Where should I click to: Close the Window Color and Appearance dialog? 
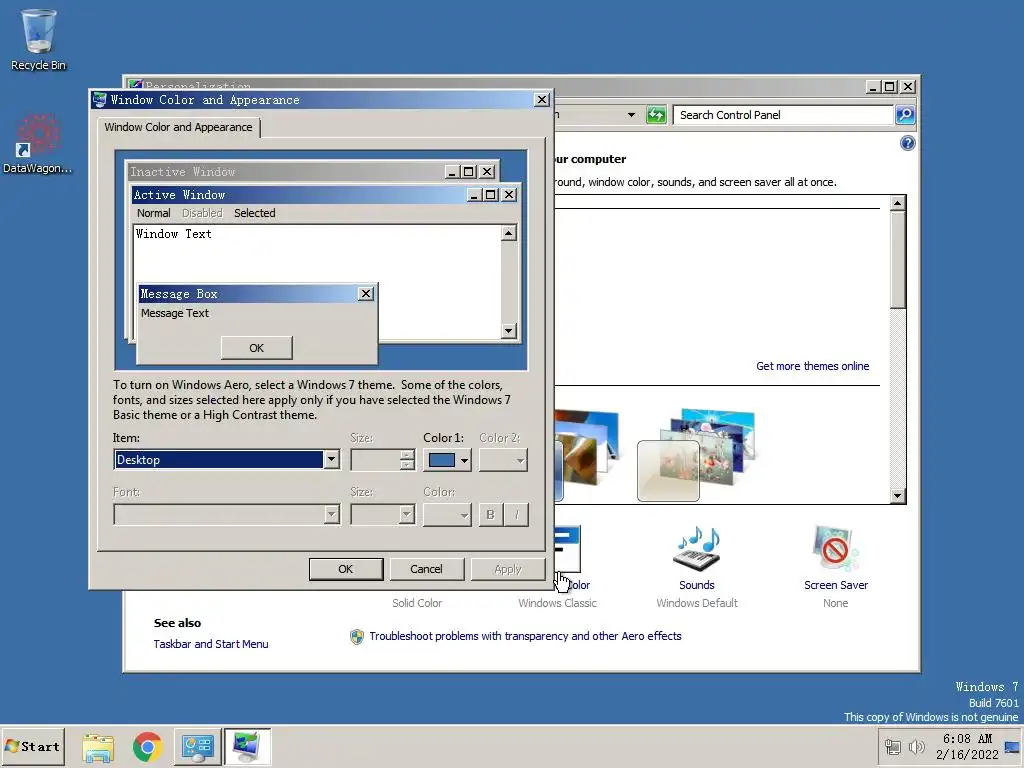click(x=542, y=99)
